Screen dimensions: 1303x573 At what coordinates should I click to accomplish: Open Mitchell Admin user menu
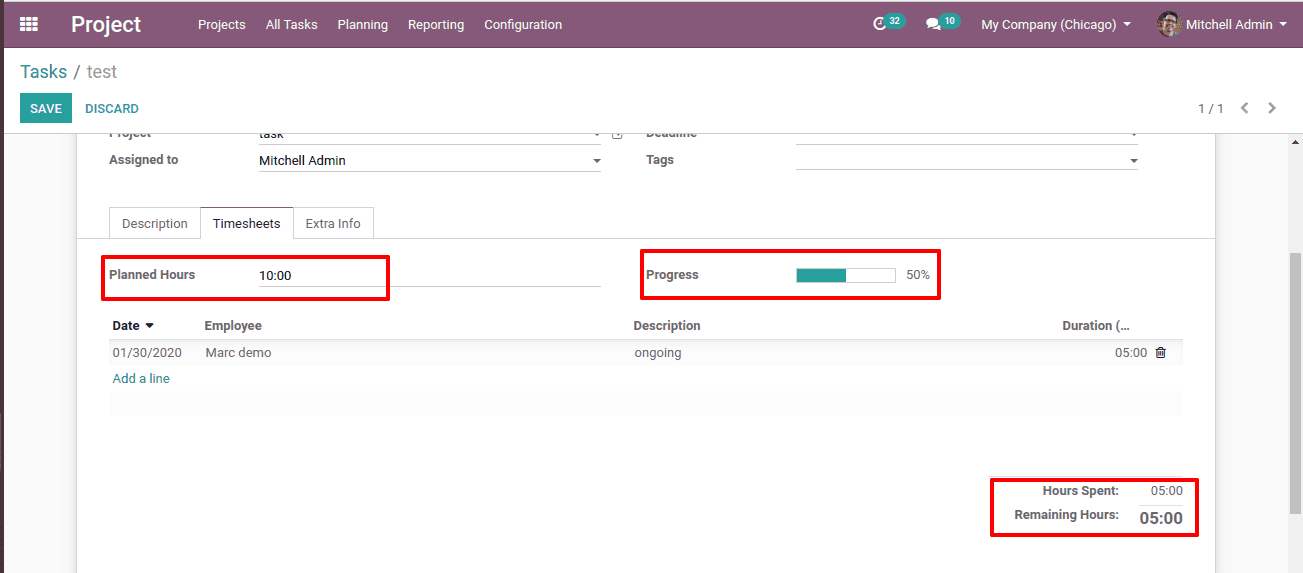1222,24
